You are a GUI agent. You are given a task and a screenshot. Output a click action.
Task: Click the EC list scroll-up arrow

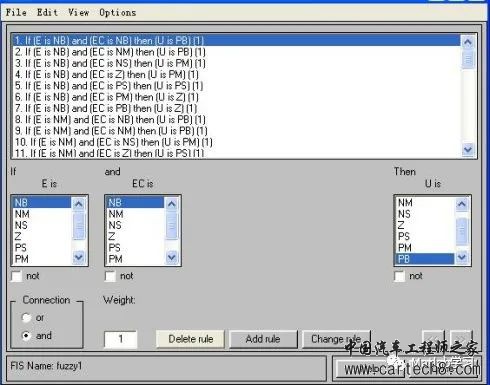point(172,203)
